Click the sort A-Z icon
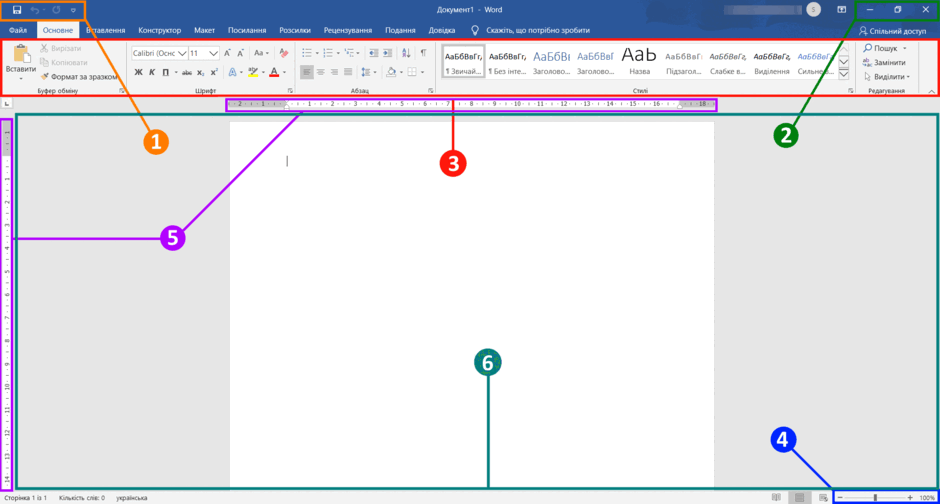Viewport: 940px width, 504px height. (x=406, y=53)
